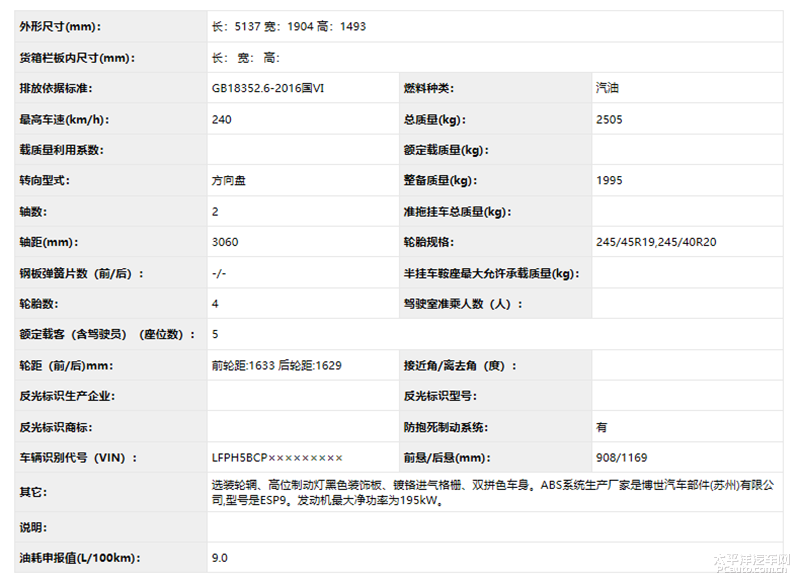Select the tire spec 245/45R19,245/40R20
Screen dimensions: 800x581
pos(656,242)
